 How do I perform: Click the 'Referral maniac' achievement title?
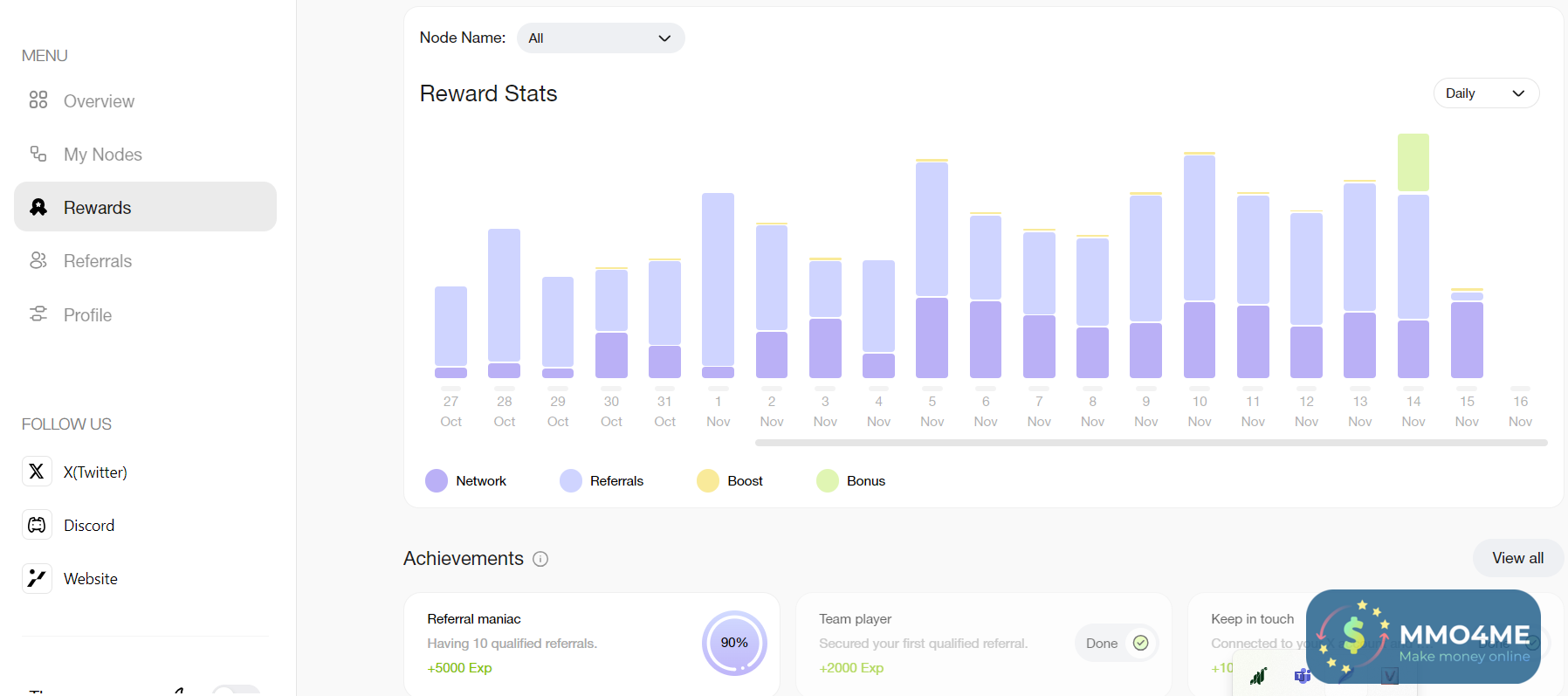(474, 619)
